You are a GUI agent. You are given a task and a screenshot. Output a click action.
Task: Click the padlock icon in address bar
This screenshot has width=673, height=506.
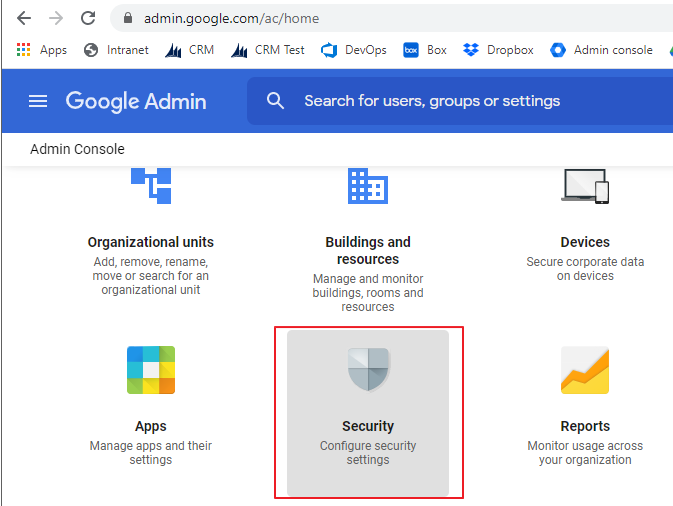[x=127, y=18]
